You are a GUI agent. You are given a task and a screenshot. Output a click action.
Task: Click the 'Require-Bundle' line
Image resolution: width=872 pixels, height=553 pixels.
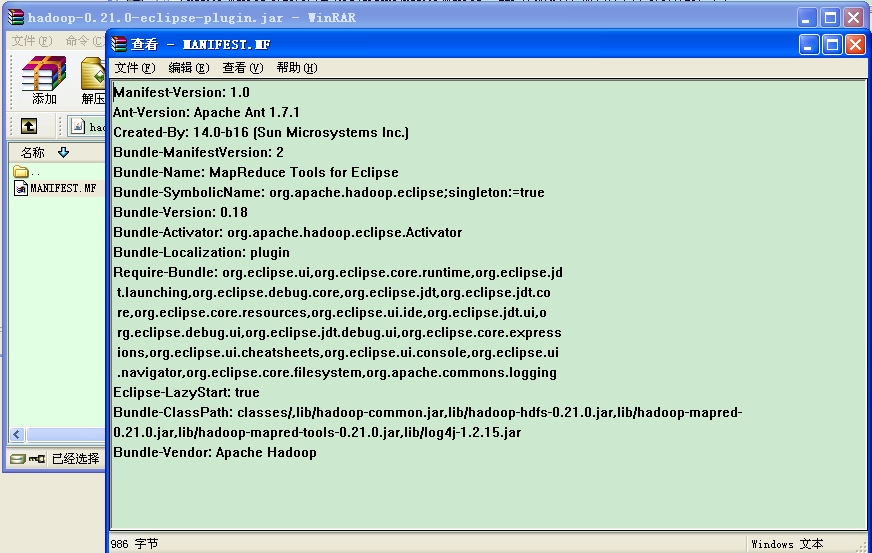pos(338,273)
